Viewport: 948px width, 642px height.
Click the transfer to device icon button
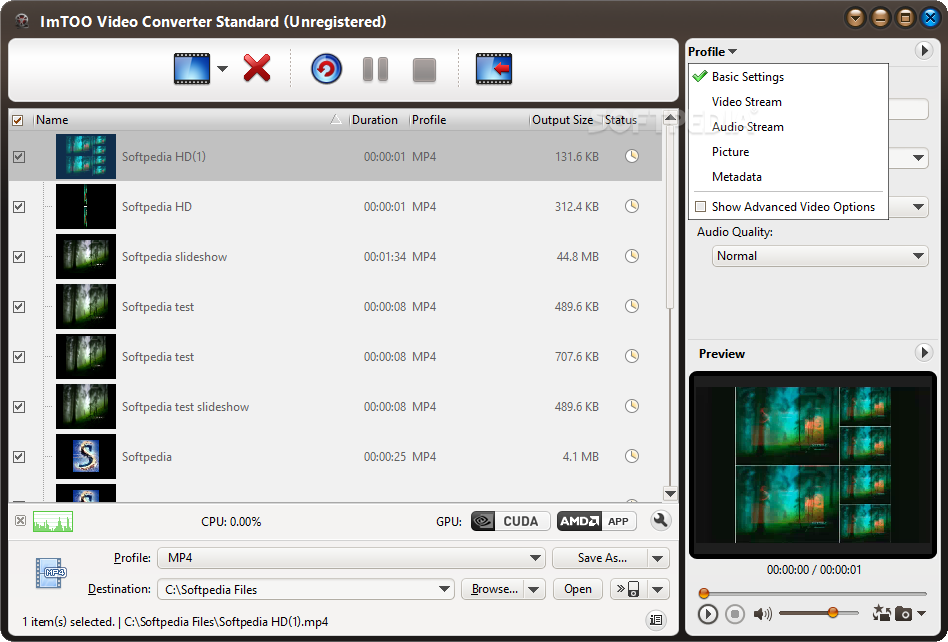point(629,589)
